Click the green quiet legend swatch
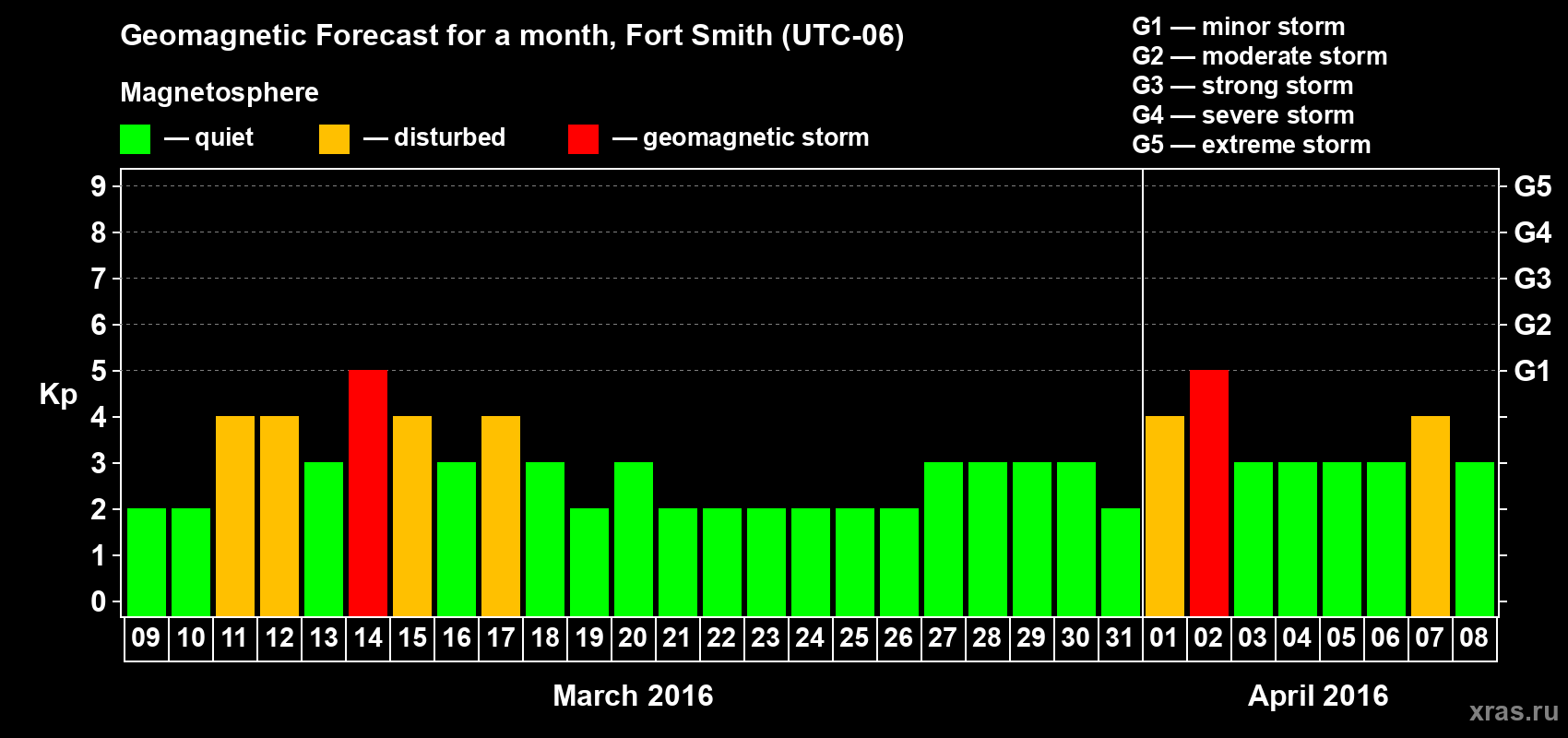 point(135,139)
